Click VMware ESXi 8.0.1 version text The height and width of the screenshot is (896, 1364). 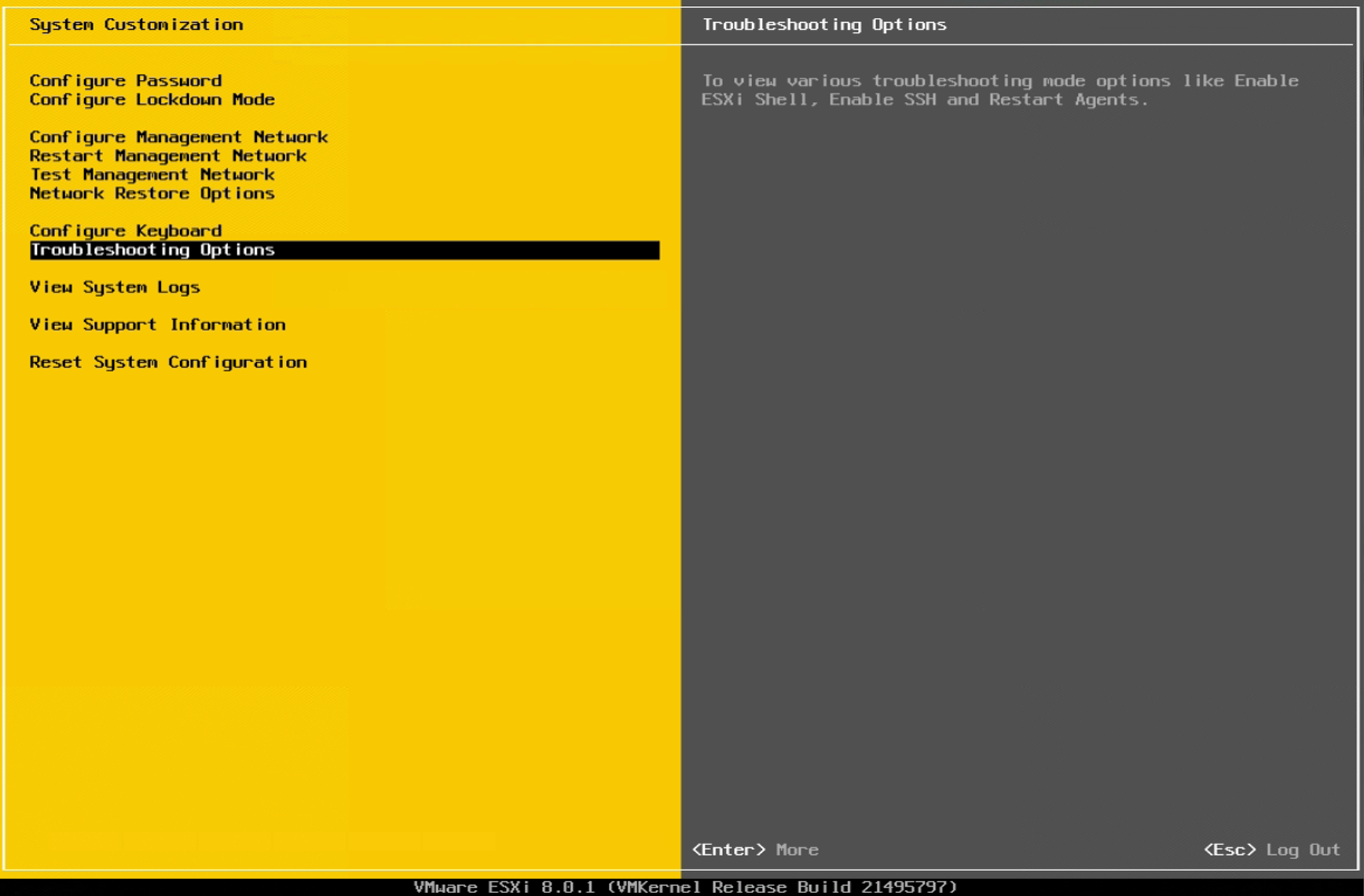point(504,887)
